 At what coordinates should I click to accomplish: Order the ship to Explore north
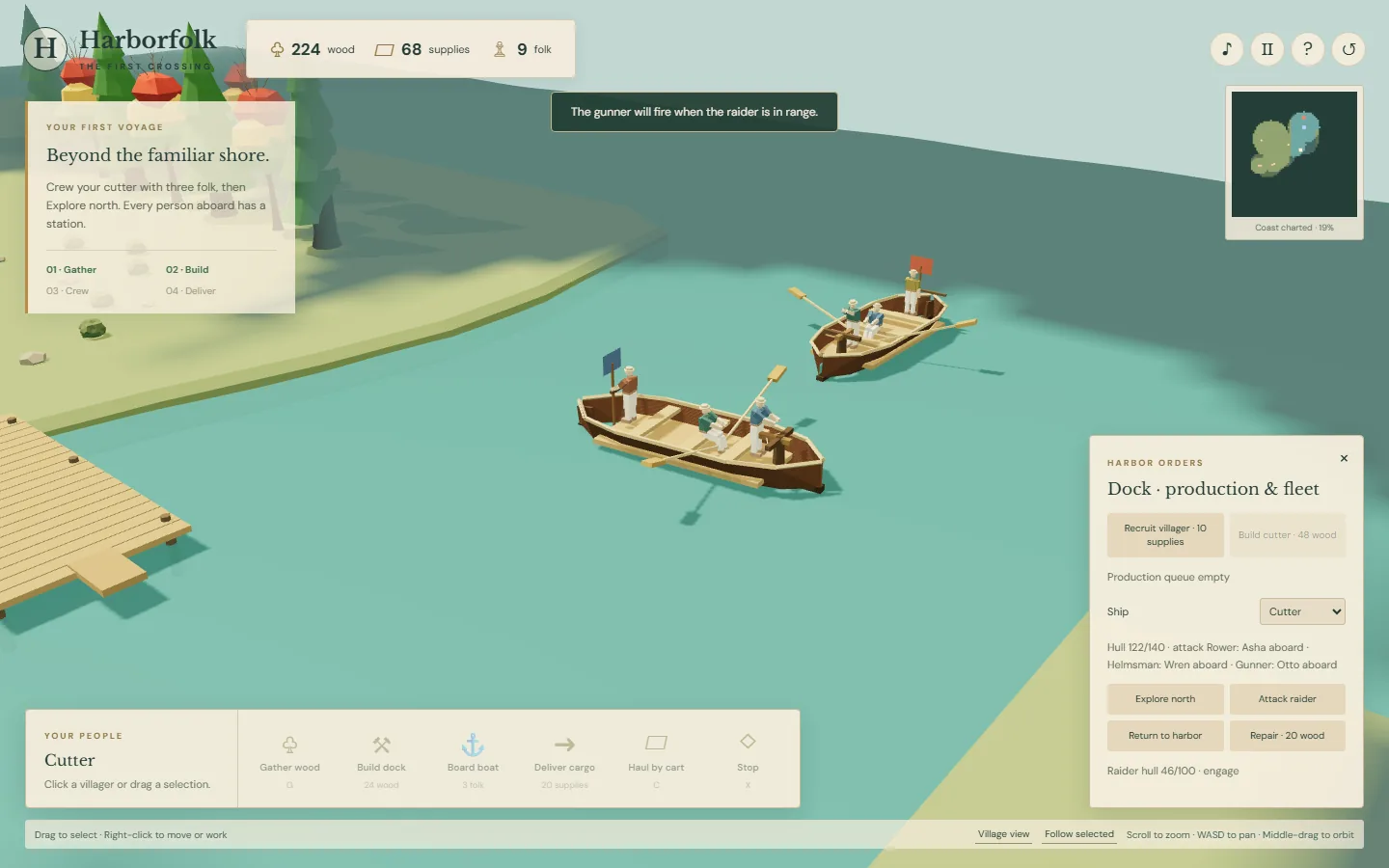tap(1165, 699)
